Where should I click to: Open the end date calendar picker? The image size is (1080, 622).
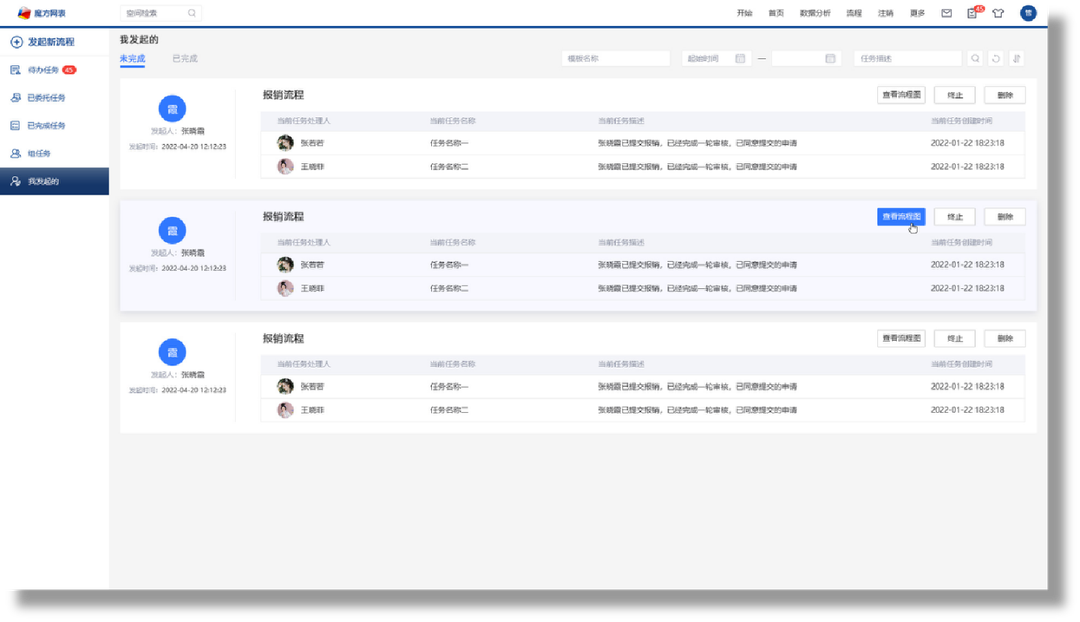pyautogui.click(x=830, y=59)
